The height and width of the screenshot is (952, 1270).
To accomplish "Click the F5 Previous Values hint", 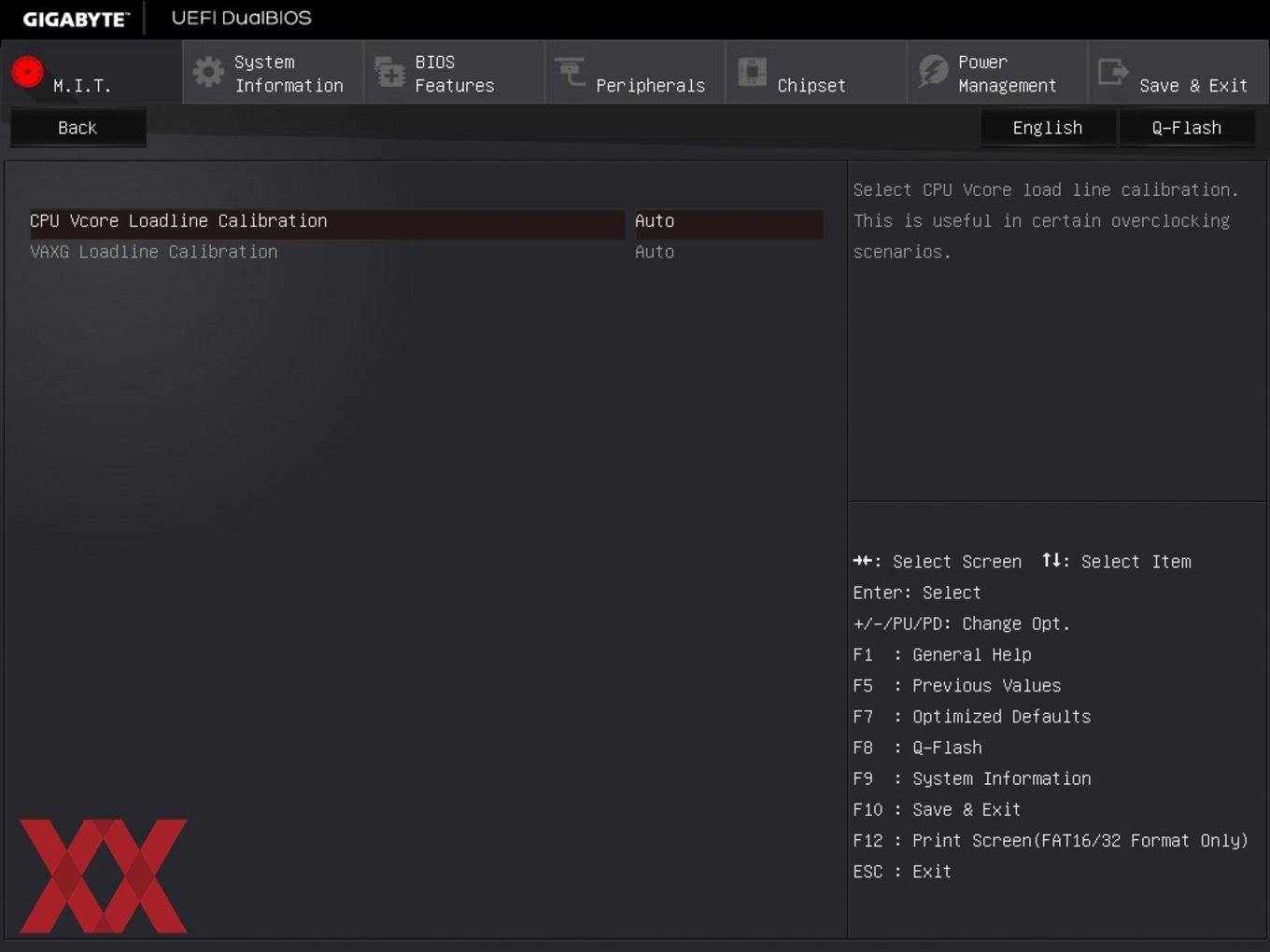I will click(957, 686).
